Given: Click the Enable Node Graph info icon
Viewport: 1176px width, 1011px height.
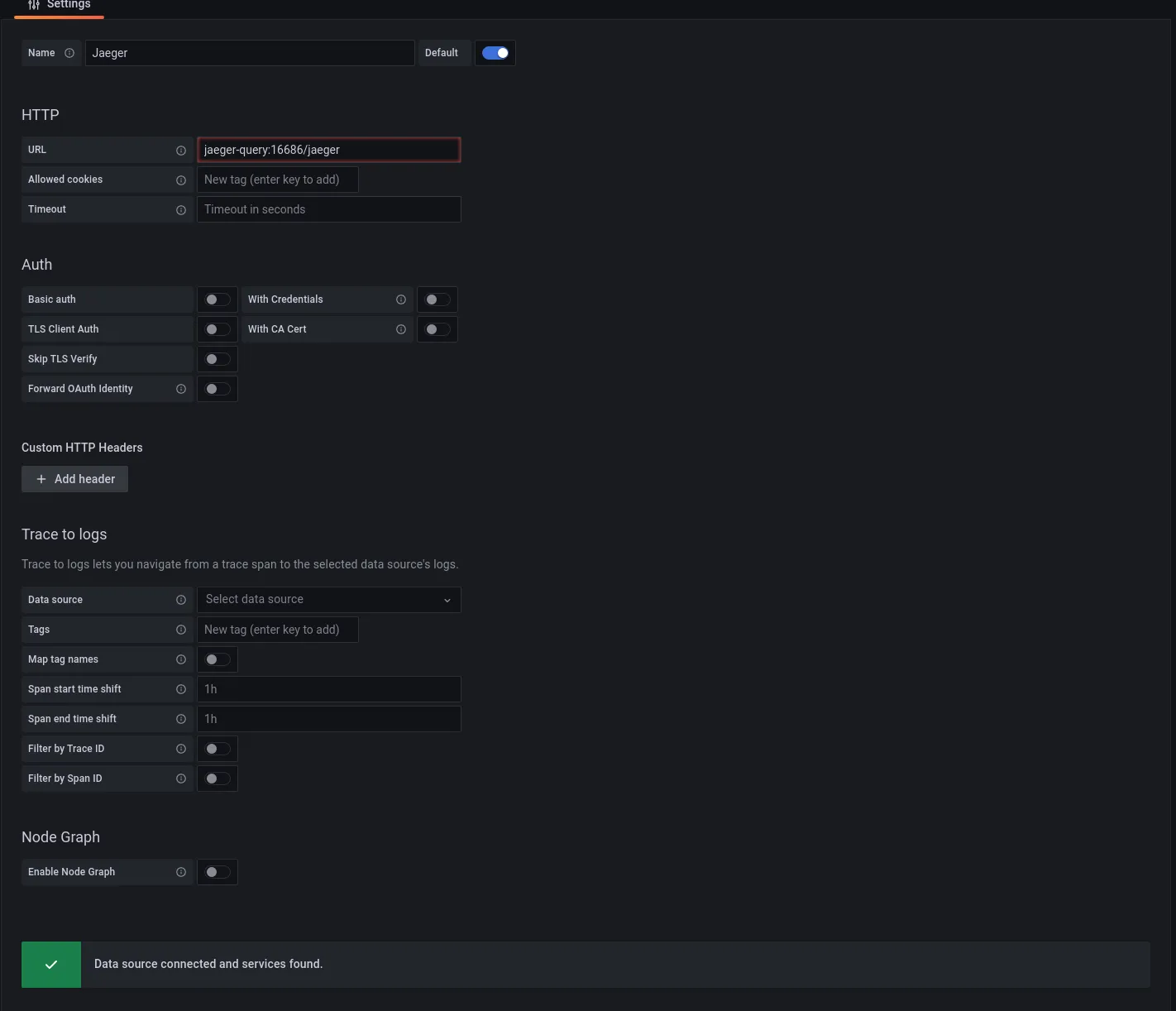Looking at the screenshot, I should [x=181, y=872].
